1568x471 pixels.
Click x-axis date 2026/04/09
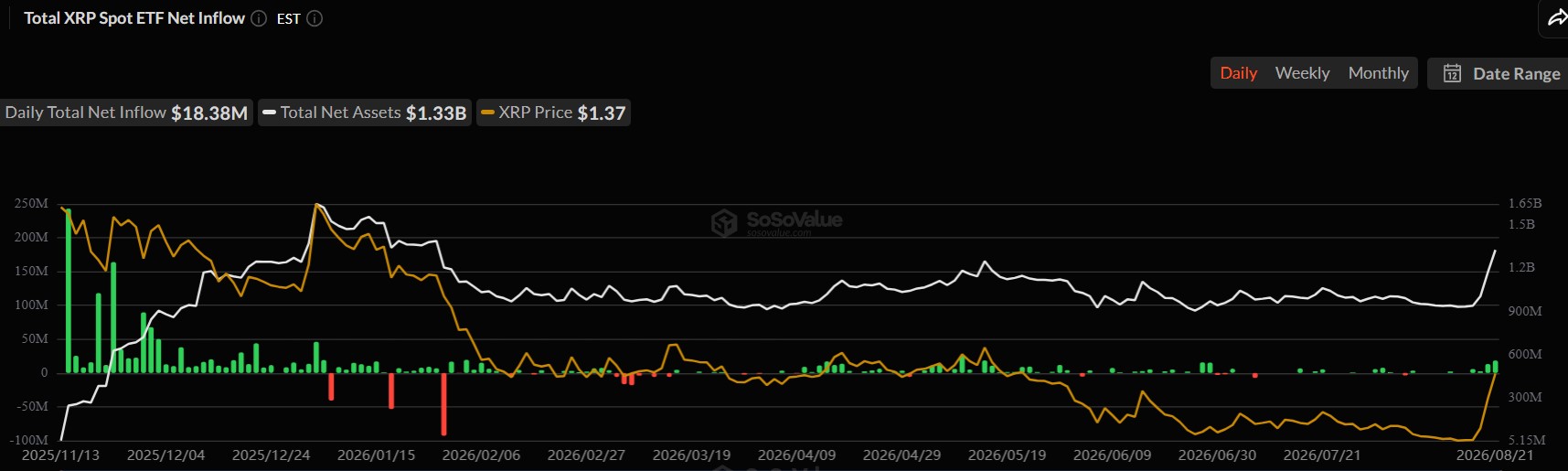796,455
